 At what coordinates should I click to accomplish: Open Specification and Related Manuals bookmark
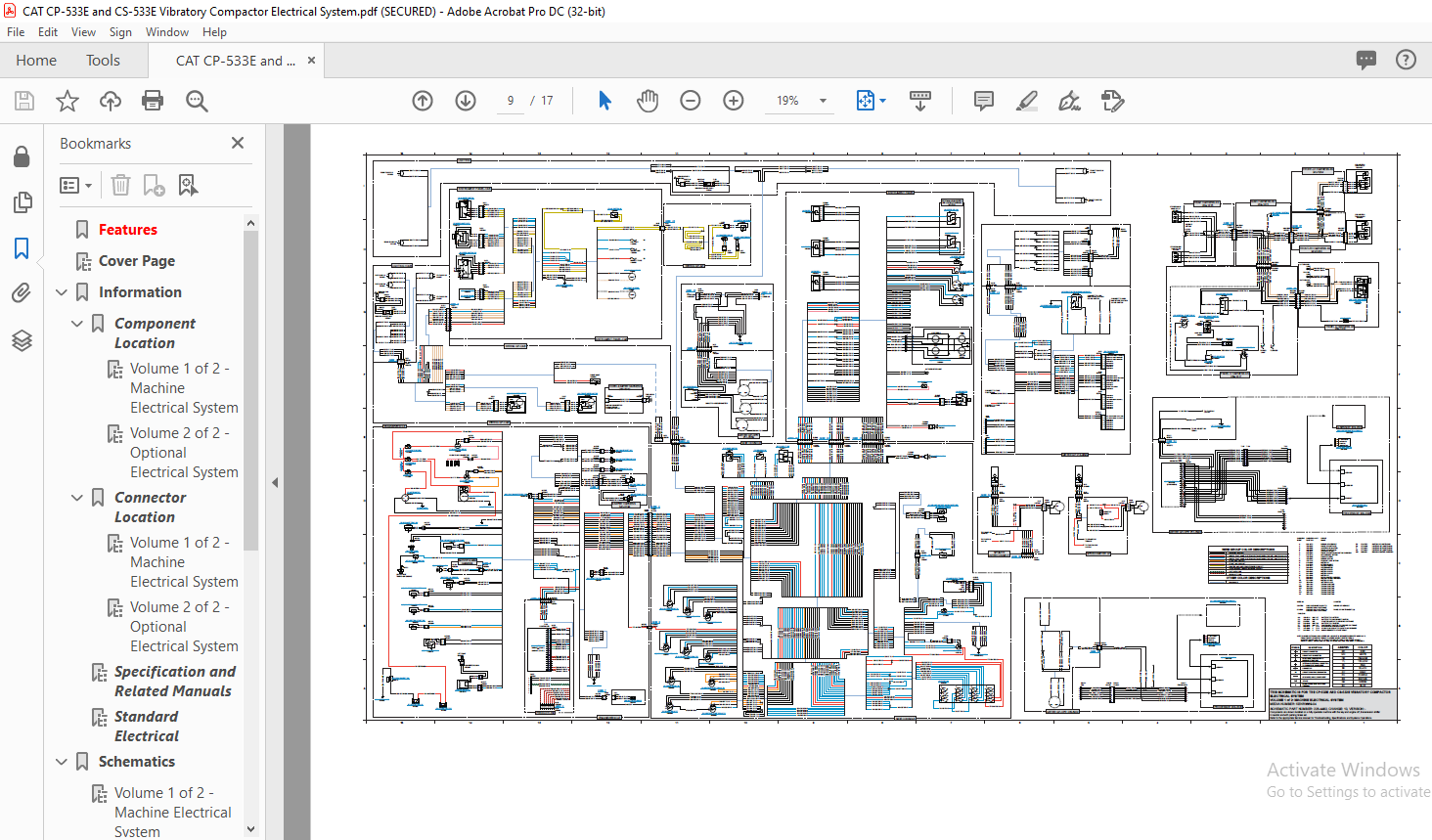tap(174, 682)
